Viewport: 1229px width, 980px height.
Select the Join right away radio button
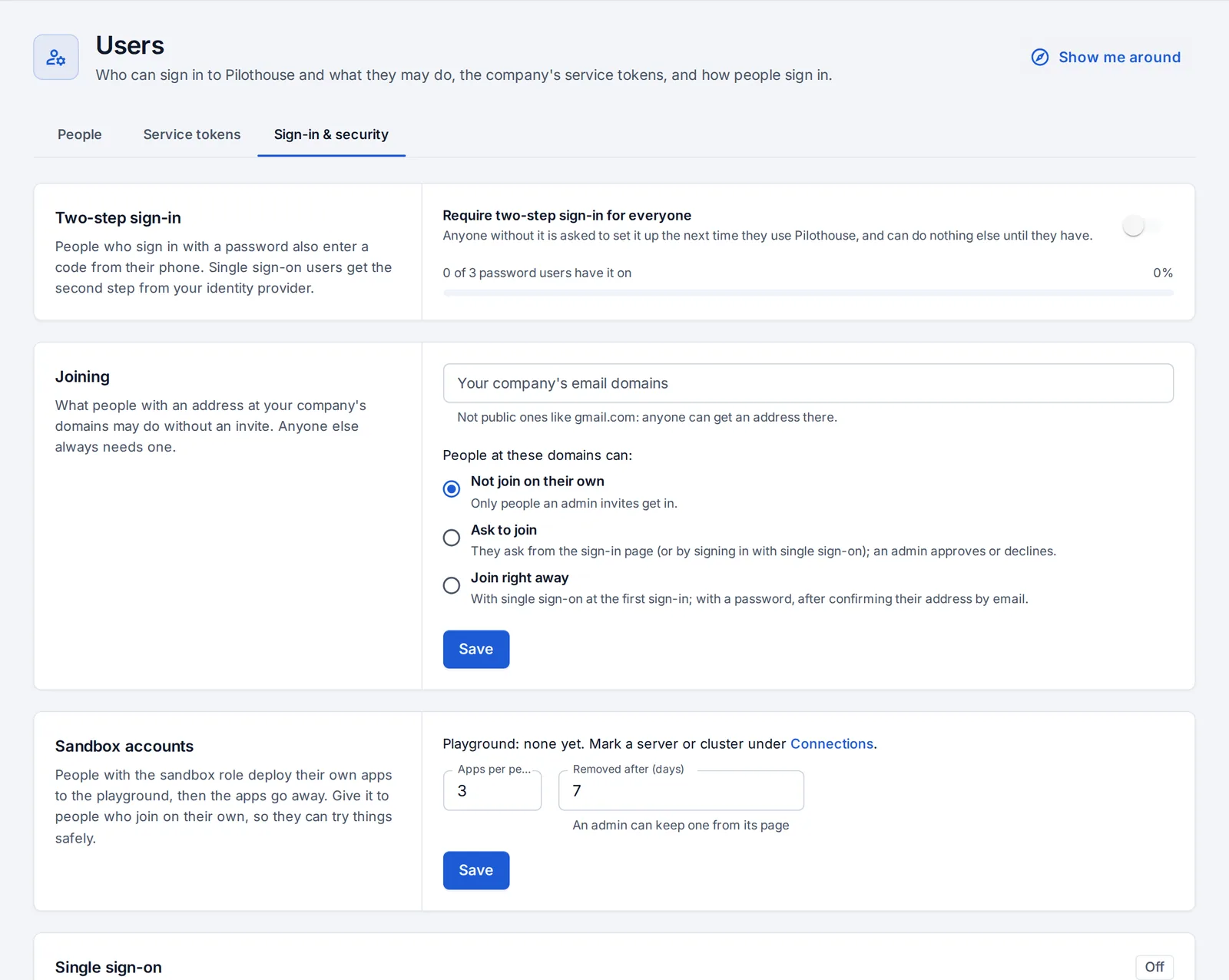(452, 585)
